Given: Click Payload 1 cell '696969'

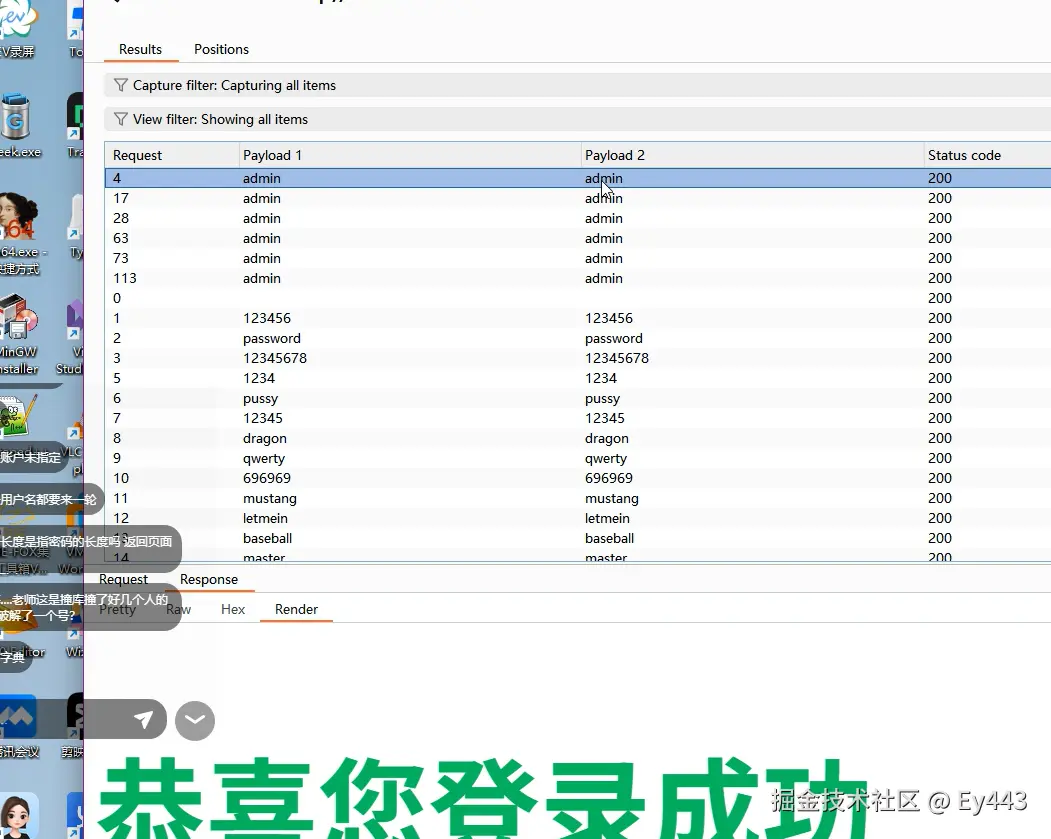Looking at the screenshot, I should click(x=267, y=478).
